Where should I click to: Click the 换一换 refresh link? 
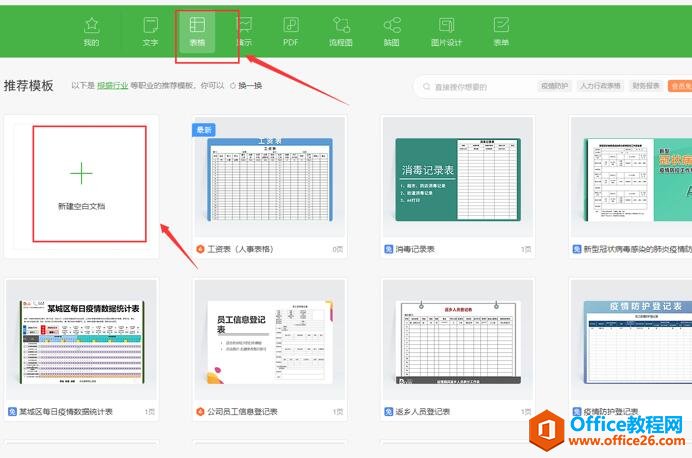pos(247,86)
